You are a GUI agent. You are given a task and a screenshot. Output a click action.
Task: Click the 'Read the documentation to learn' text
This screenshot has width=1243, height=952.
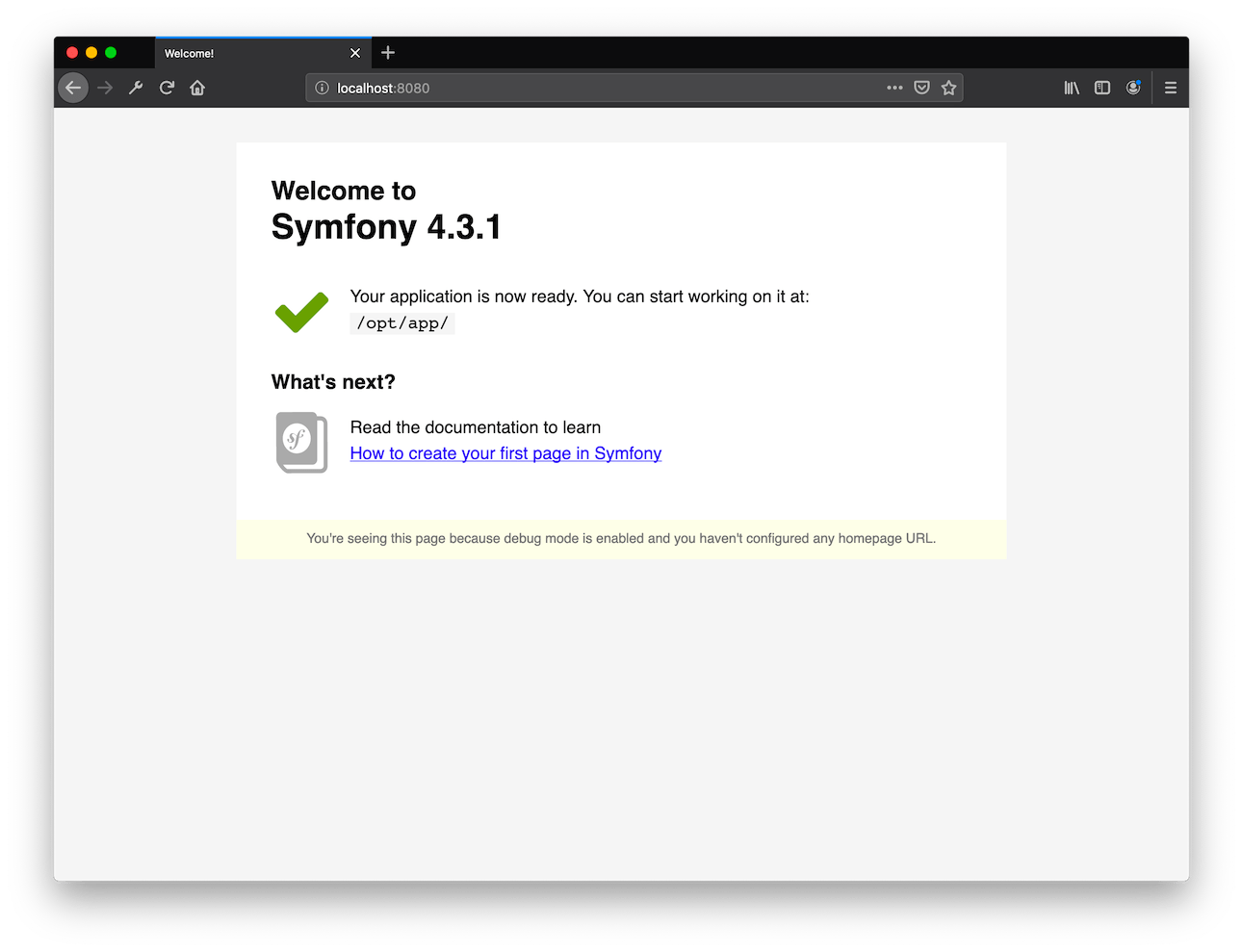click(476, 427)
